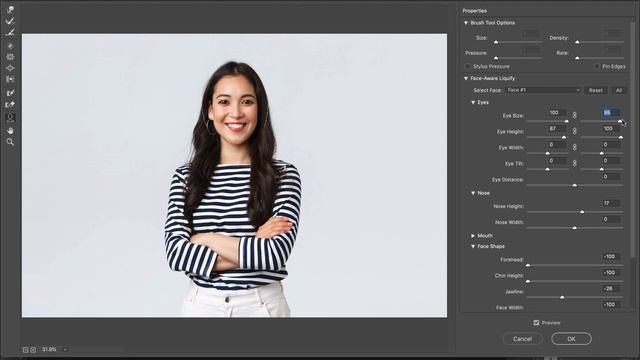Click the right Eye Height slider handle
Viewport: 640px width, 360px height.
point(621,138)
